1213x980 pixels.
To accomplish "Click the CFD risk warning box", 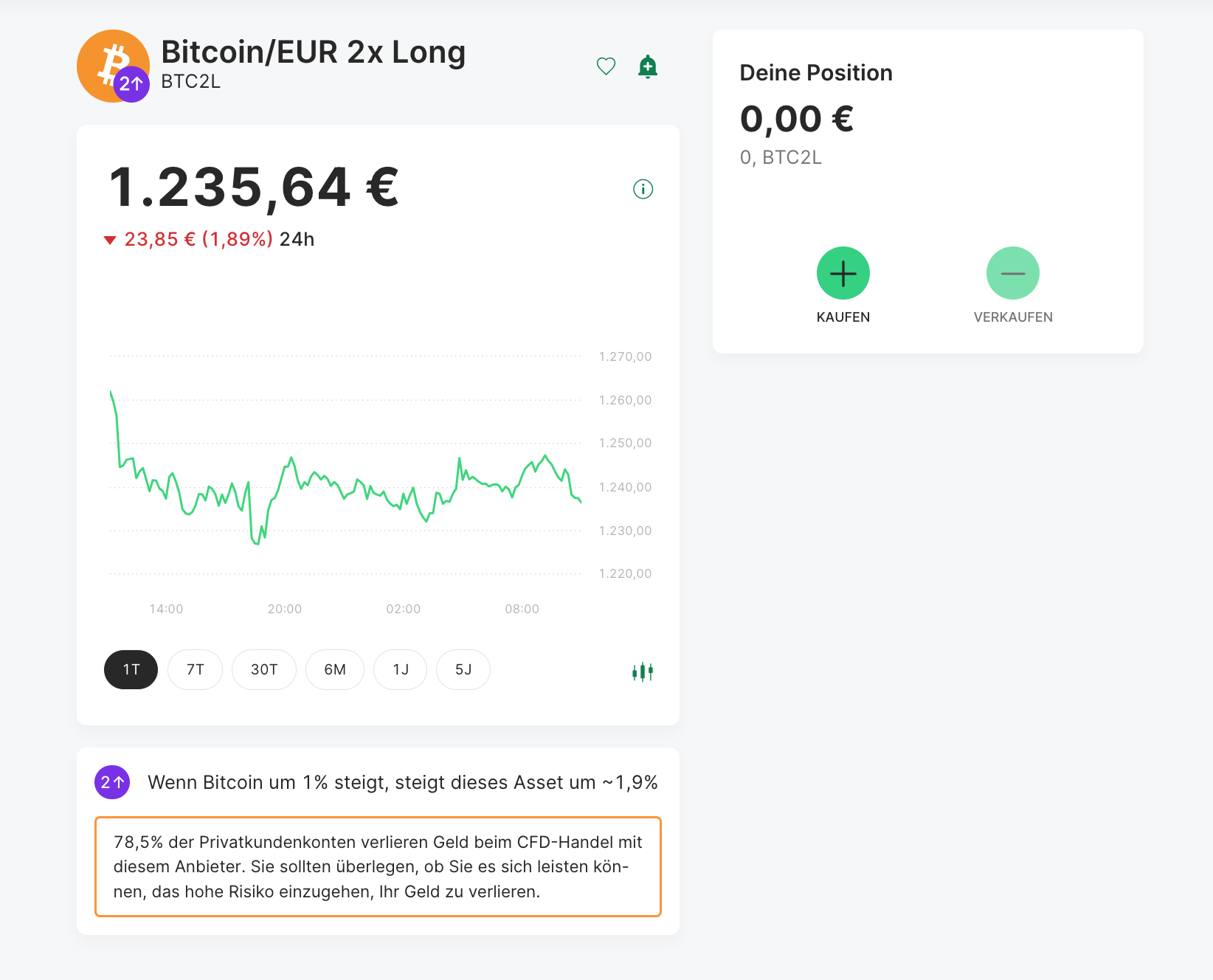I will click(378, 866).
